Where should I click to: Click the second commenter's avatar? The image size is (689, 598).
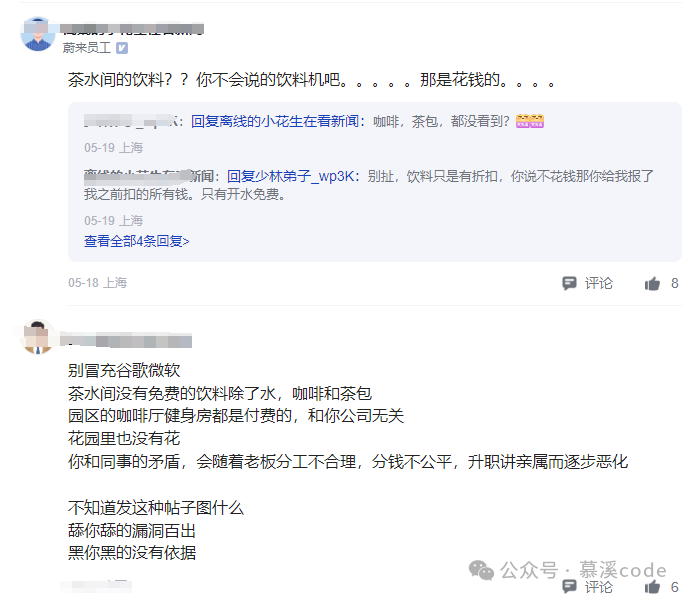click(x=37, y=337)
